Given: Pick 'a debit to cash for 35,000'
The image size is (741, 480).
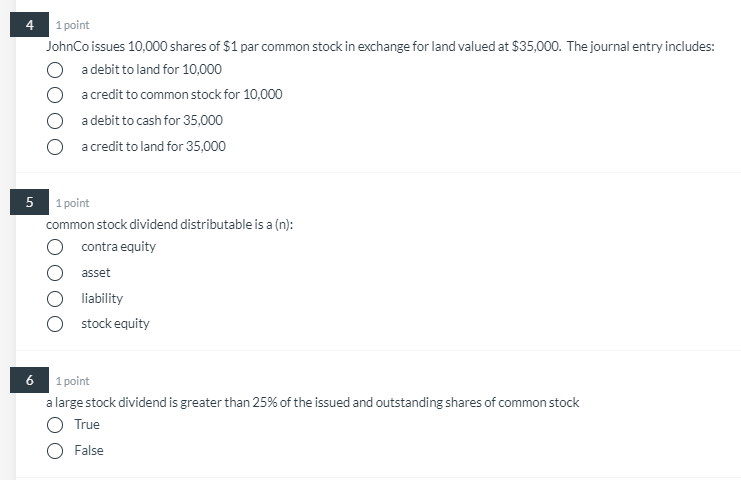Looking at the screenshot, I should pos(55,121).
